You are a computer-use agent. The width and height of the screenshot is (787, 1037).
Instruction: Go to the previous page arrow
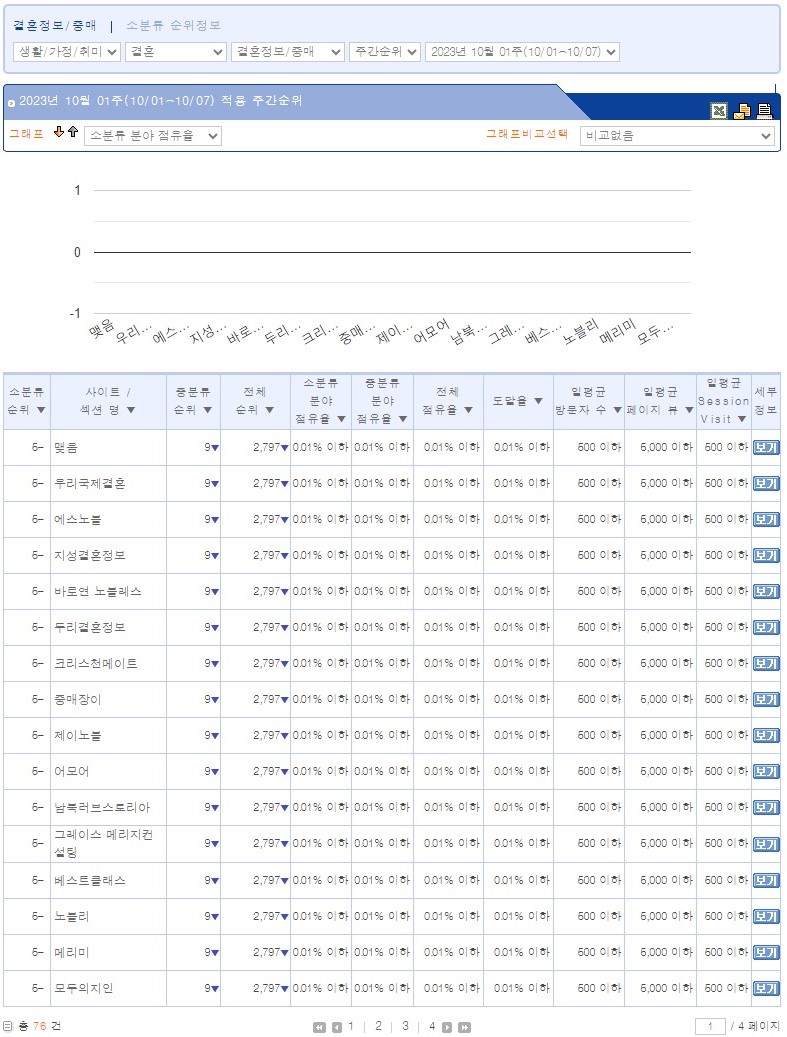(x=336, y=1027)
